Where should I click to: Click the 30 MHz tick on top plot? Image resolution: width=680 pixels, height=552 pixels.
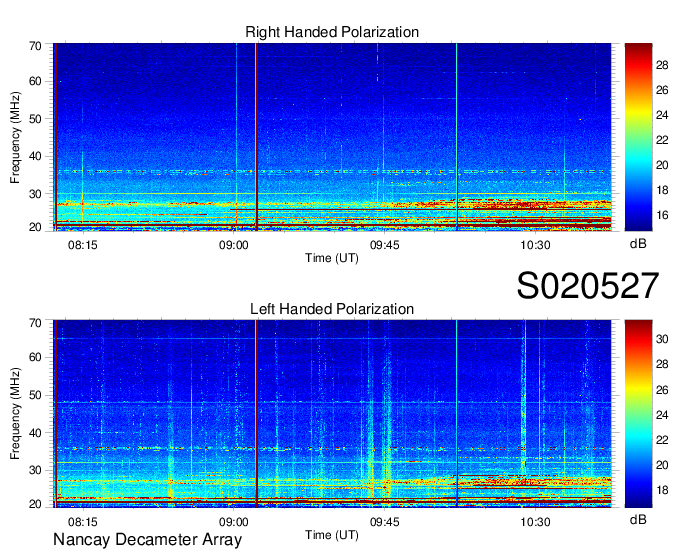(35, 194)
